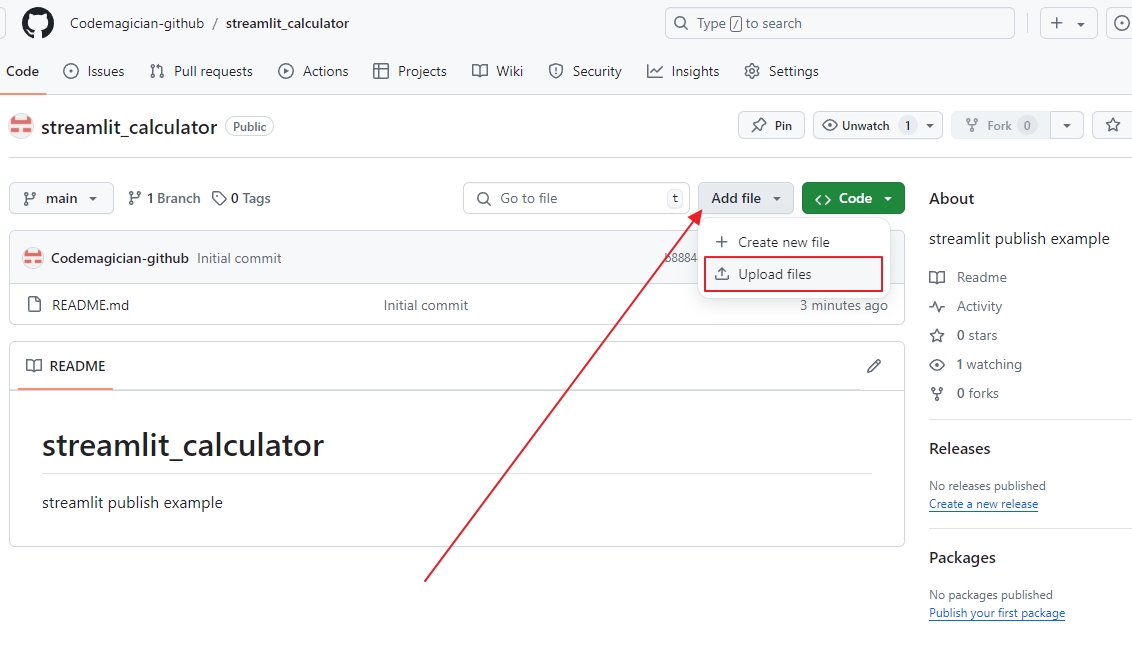This screenshot has width=1132, height=661.
Task: View the Insights tab
Action: pyautogui.click(x=683, y=71)
